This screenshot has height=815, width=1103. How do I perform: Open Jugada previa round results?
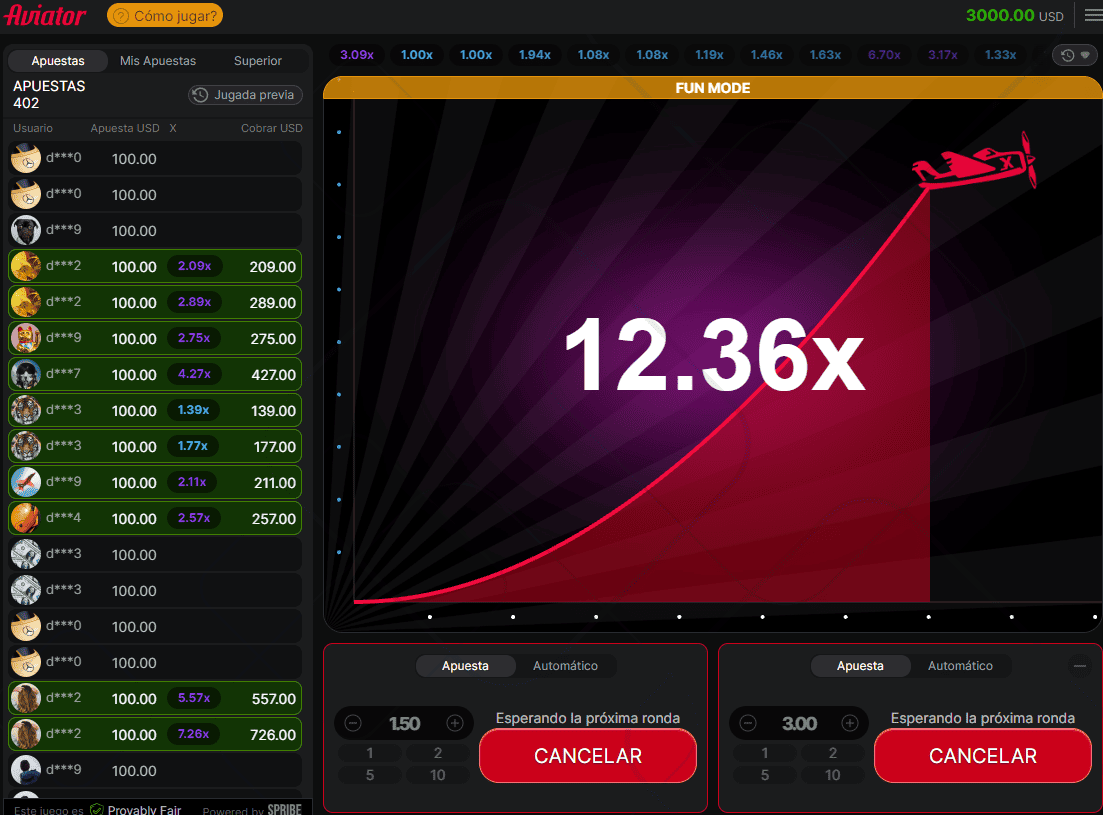pyautogui.click(x=245, y=94)
